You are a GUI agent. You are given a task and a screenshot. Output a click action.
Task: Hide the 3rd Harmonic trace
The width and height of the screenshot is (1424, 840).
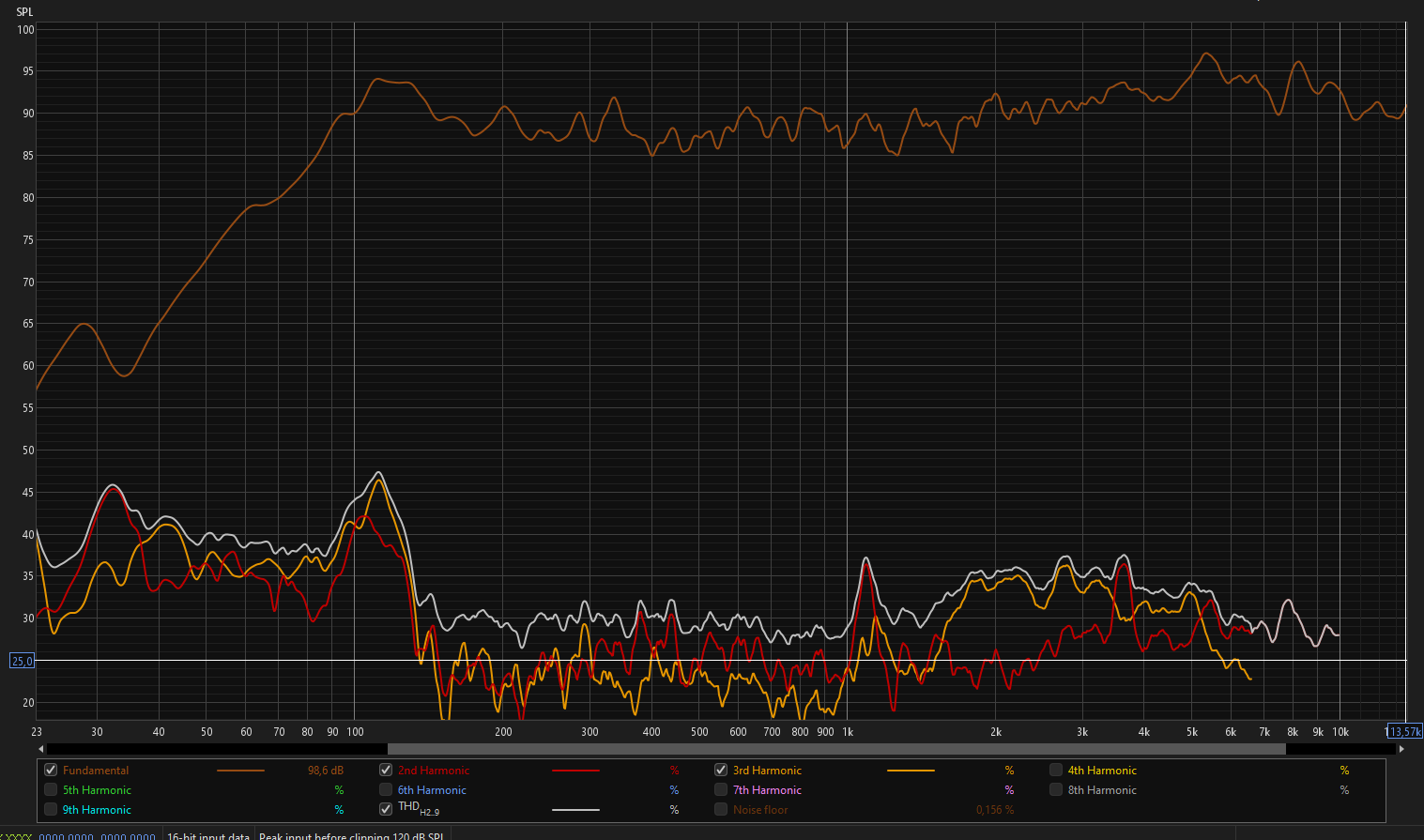721,770
